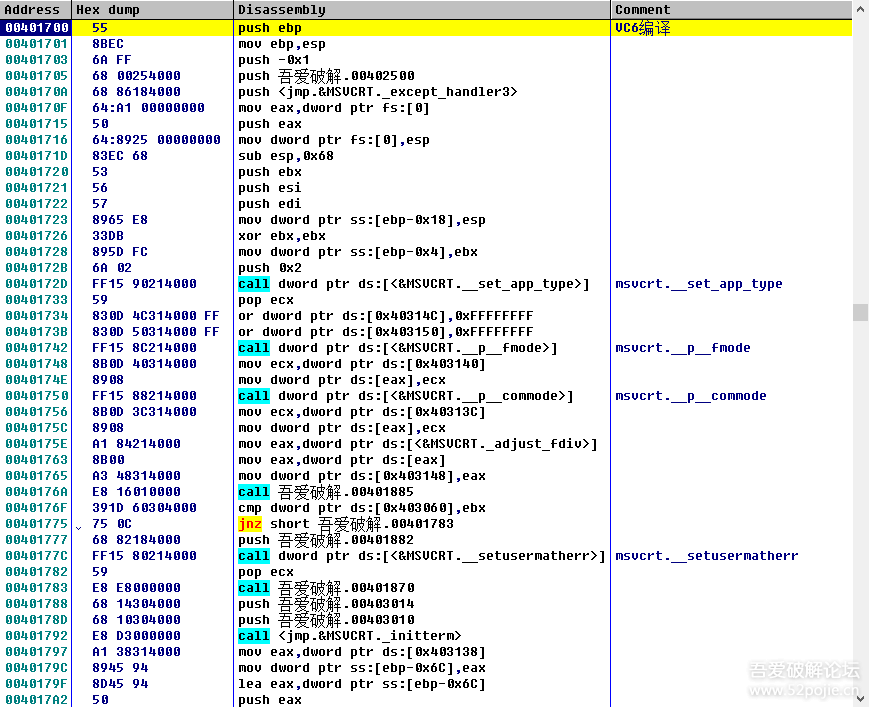Select push 吾爱破解.00401882 instruction

click(x=326, y=541)
